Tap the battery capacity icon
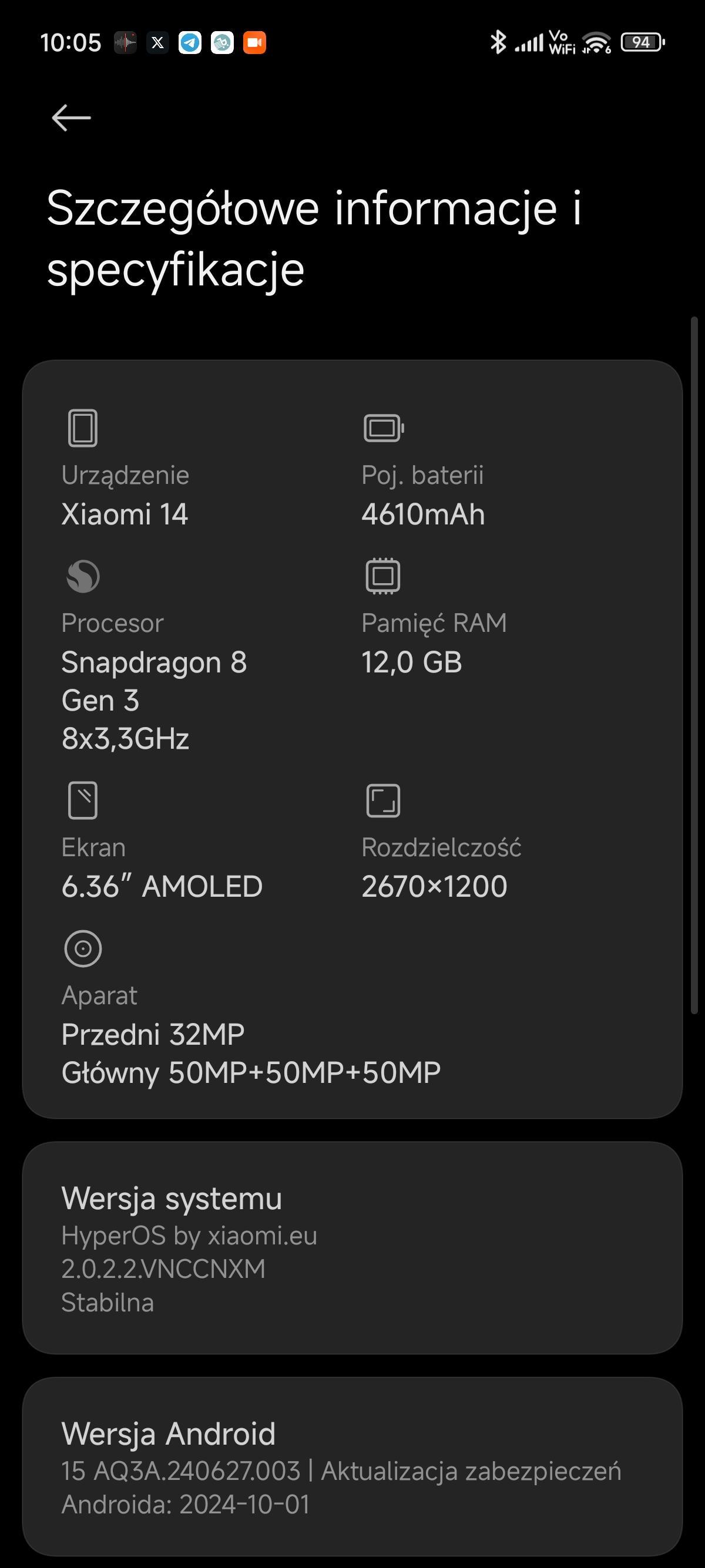705x1568 pixels. (x=384, y=428)
